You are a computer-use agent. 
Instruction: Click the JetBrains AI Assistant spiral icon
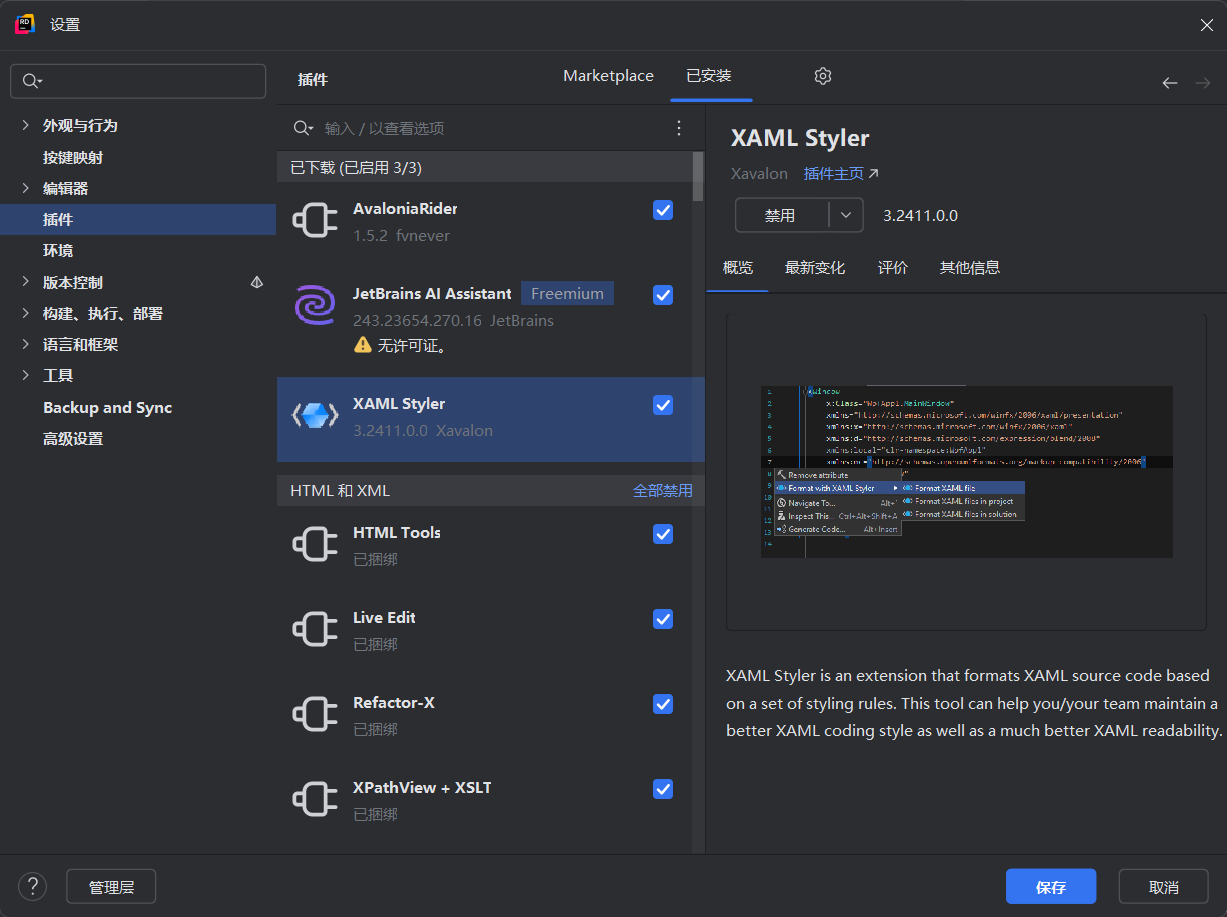click(315, 305)
